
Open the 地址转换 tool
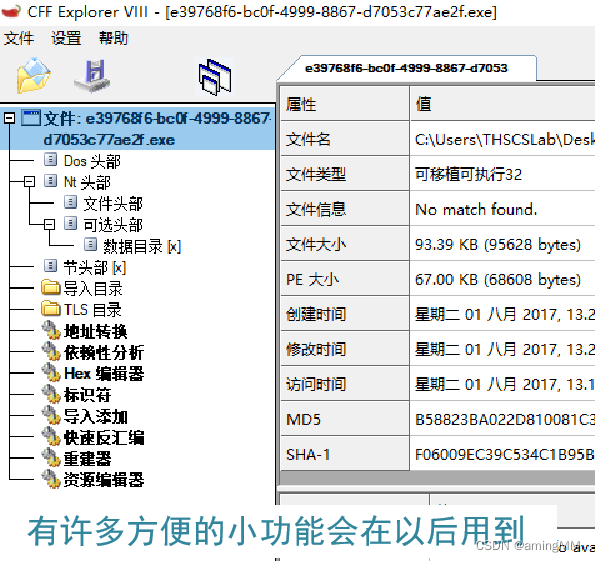pos(95,331)
